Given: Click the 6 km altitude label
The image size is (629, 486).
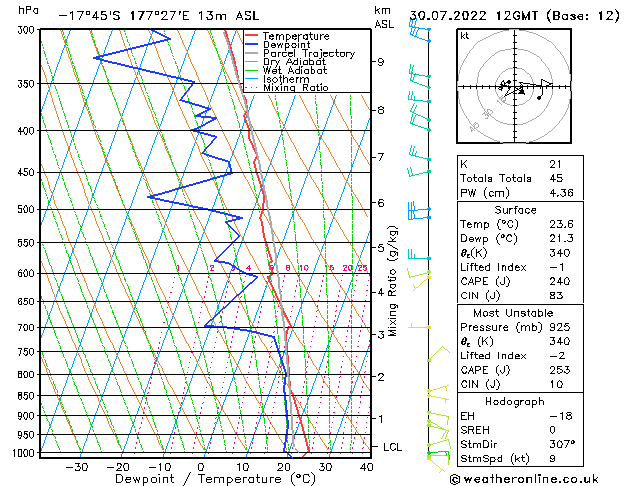Looking at the screenshot, I should (380, 203).
